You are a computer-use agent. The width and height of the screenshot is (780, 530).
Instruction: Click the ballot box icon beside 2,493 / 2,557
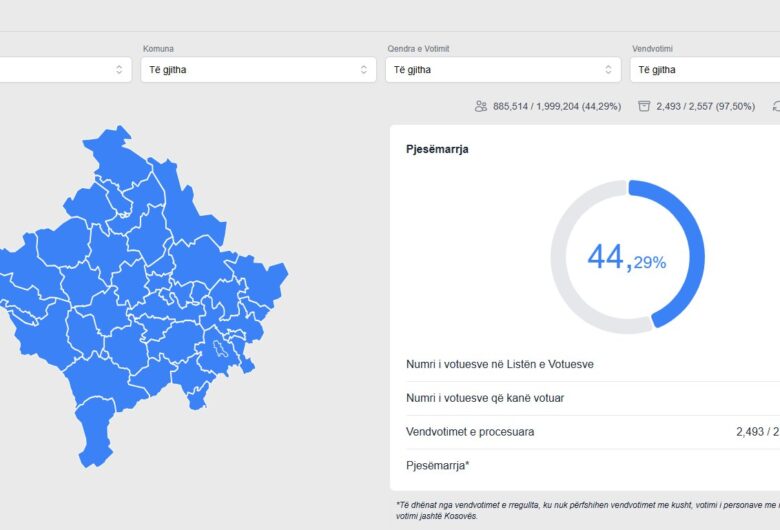[644, 106]
